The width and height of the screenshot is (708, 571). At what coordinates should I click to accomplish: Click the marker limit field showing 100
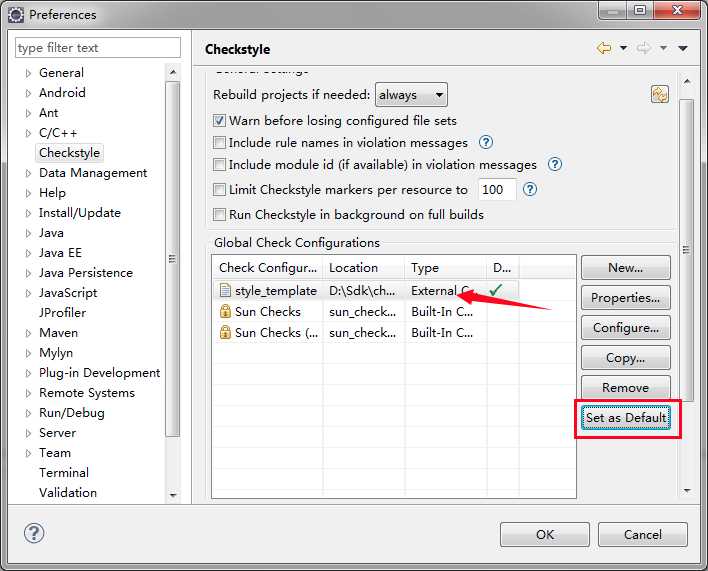(497, 189)
